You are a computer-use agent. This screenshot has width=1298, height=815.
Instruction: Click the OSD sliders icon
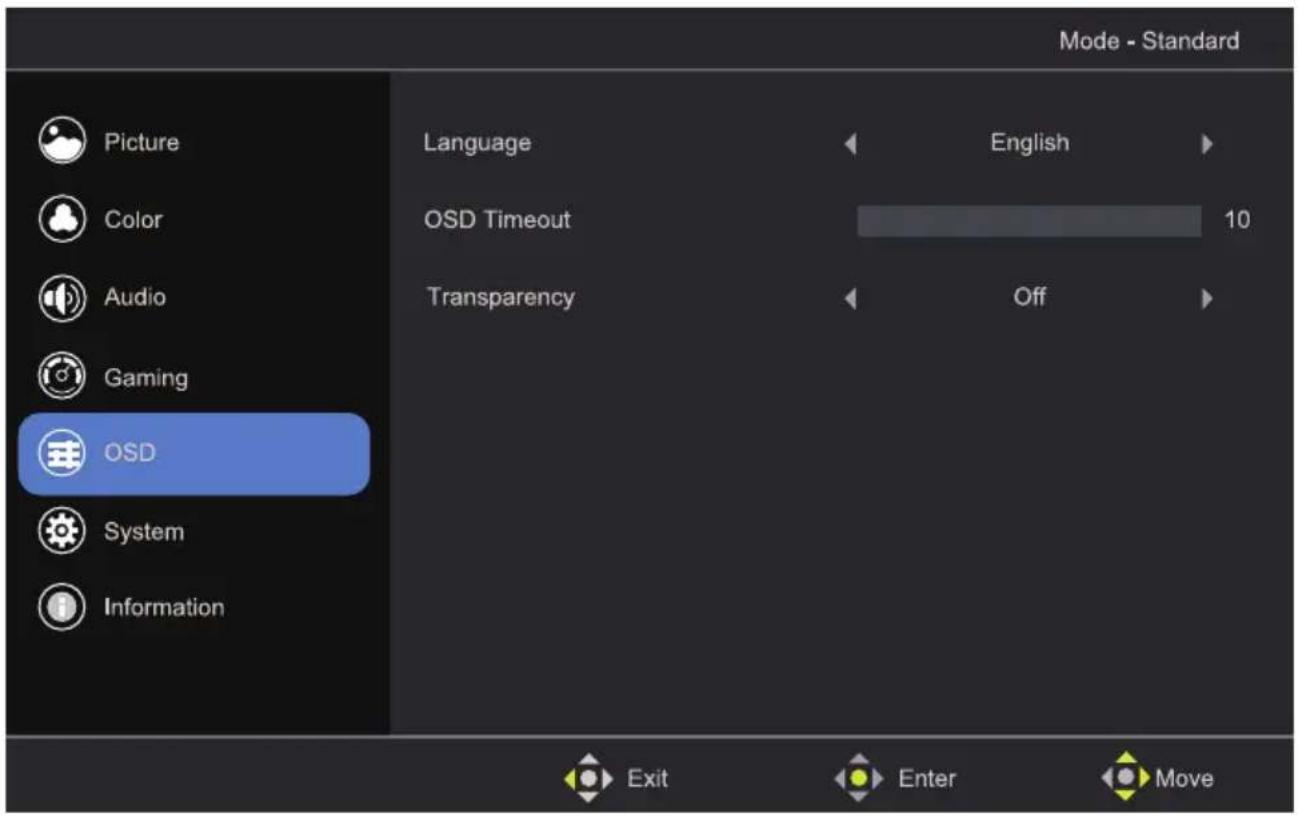pyautogui.click(x=62, y=453)
